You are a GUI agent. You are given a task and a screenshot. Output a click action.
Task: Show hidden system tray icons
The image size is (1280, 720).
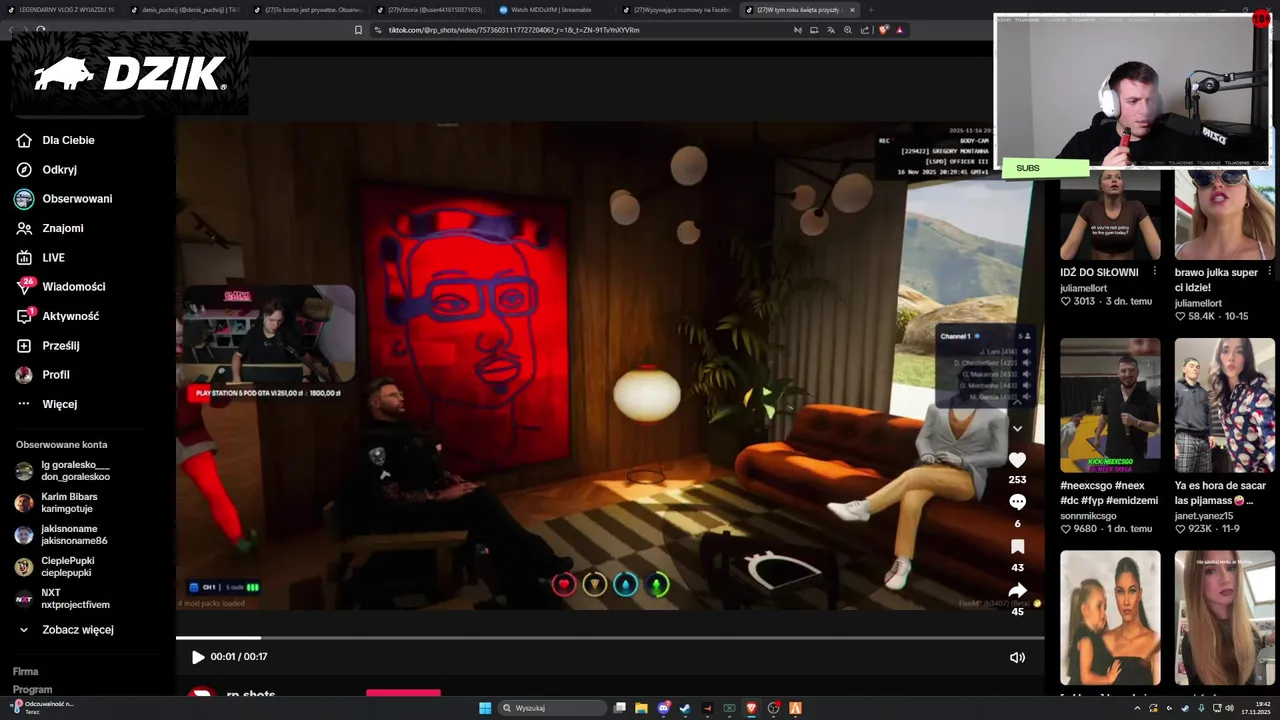(x=1137, y=708)
